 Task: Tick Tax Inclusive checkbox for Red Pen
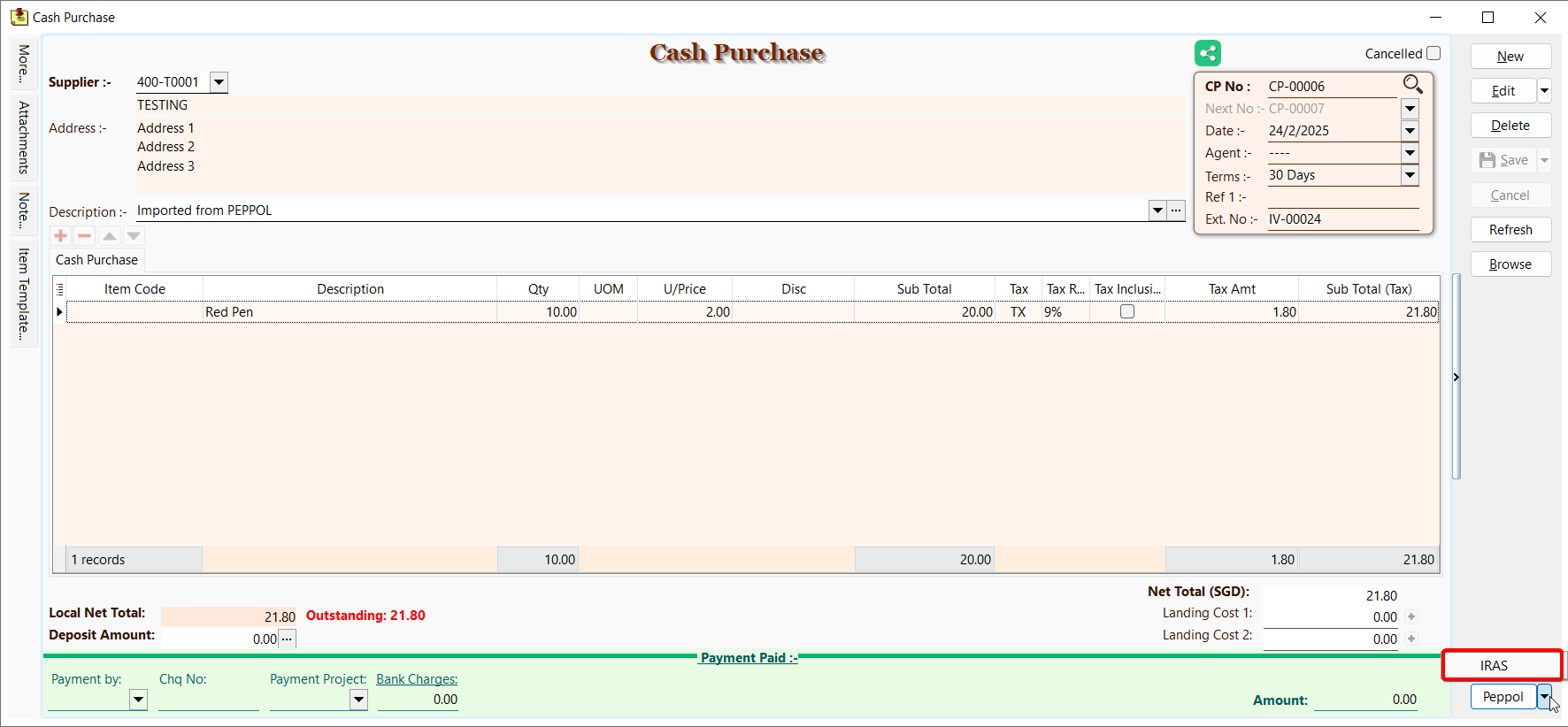(1127, 311)
